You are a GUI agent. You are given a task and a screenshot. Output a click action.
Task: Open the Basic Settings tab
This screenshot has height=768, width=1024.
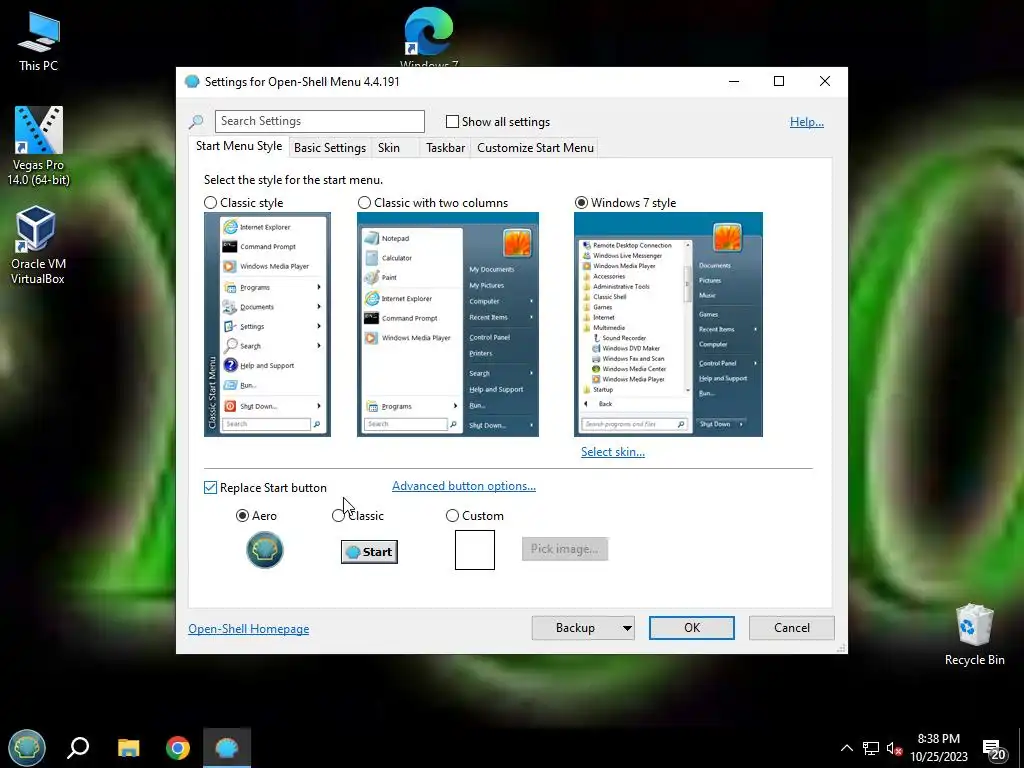(x=330, y=148)
